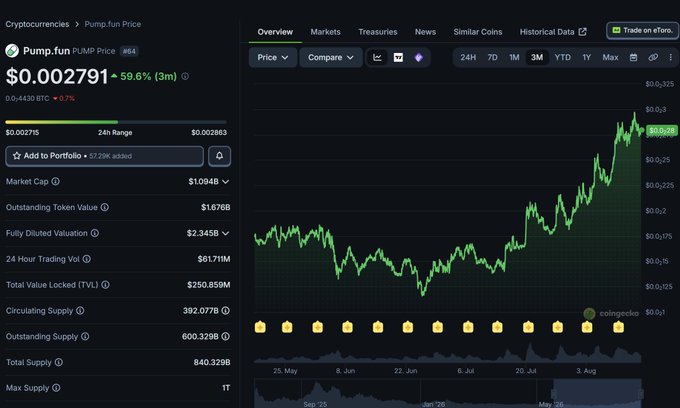This screenshot has width=680, height=408.
Task: Open the calendar date range picker
Action: [x=633, y=57]
